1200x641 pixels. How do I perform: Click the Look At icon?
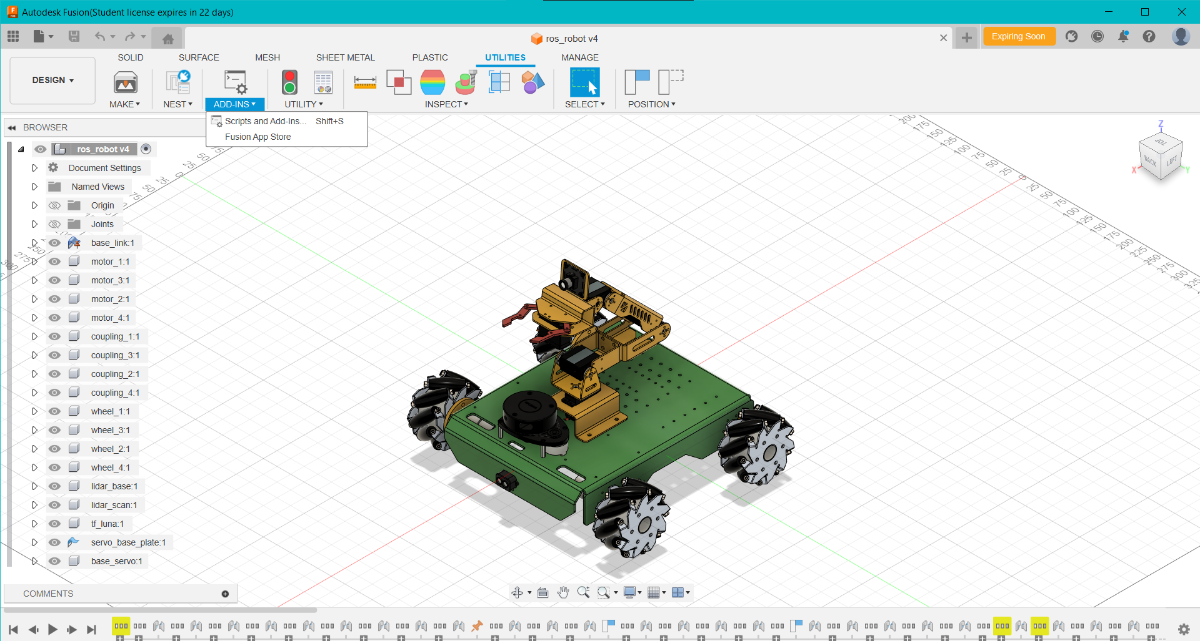point(542,592)
